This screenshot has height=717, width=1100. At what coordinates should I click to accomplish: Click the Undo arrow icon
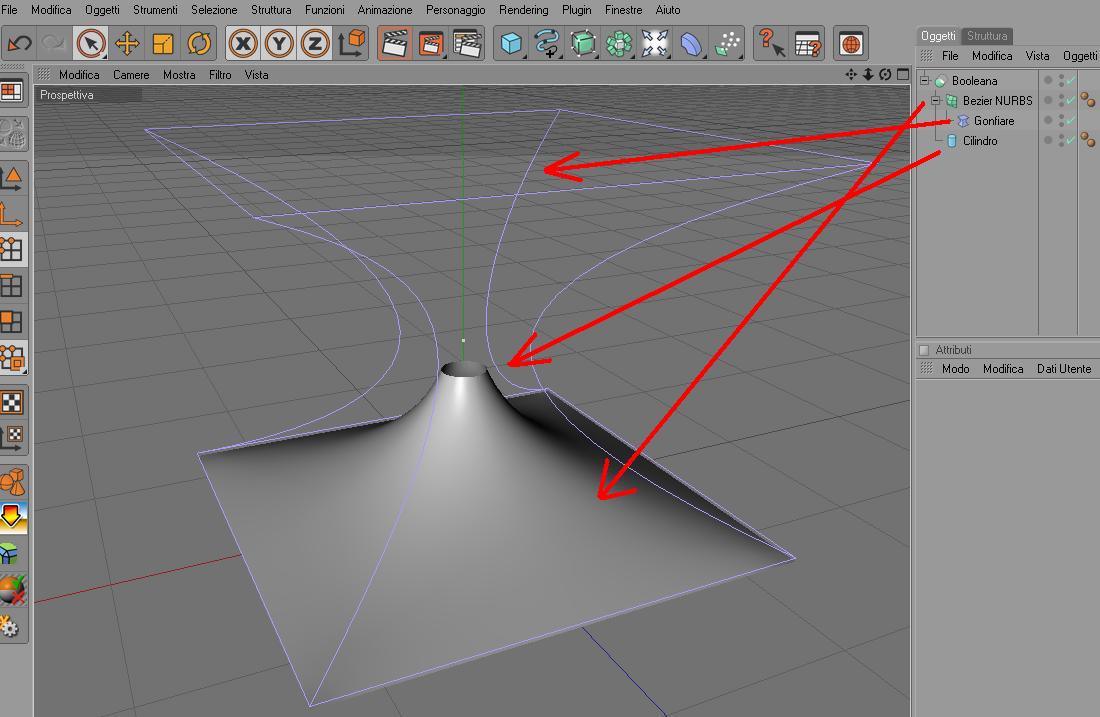click(19, 43)
